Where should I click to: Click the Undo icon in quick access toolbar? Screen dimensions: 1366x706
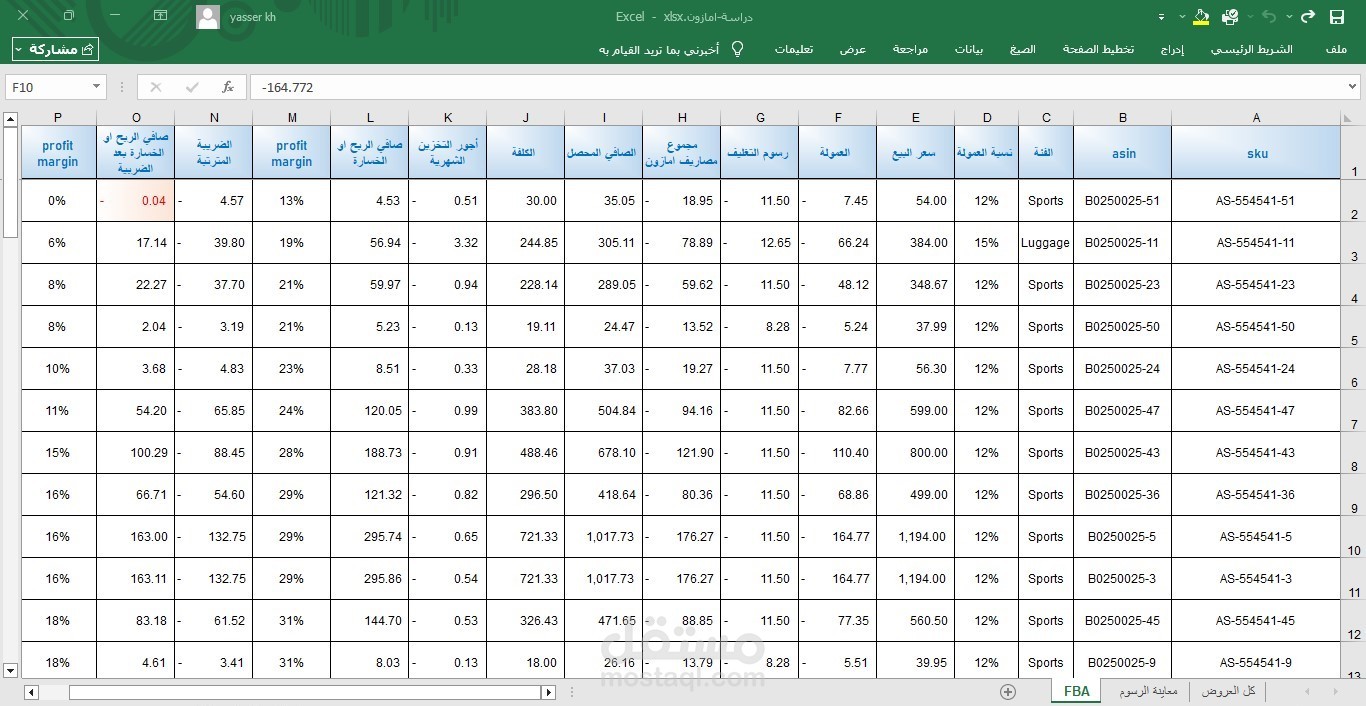click(x=1270, y=17)
